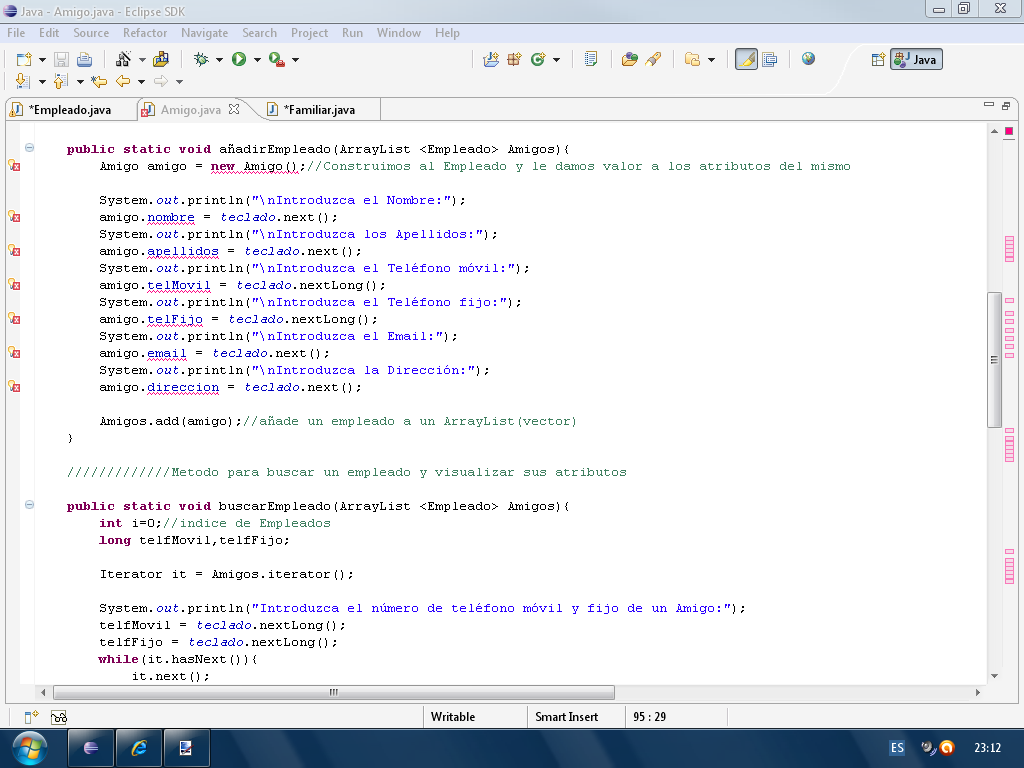Minimize the editor area
This screenshot has height=768, width=1024.
coord(989,105)
